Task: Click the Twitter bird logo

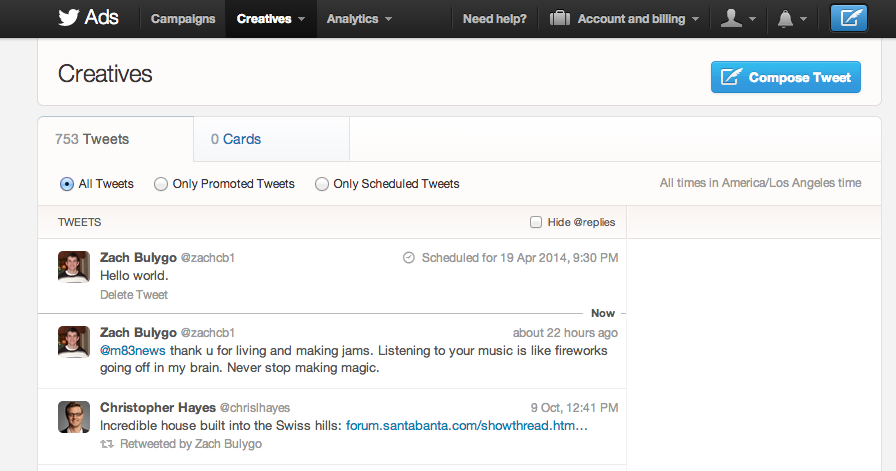Action: click(69, 18)
